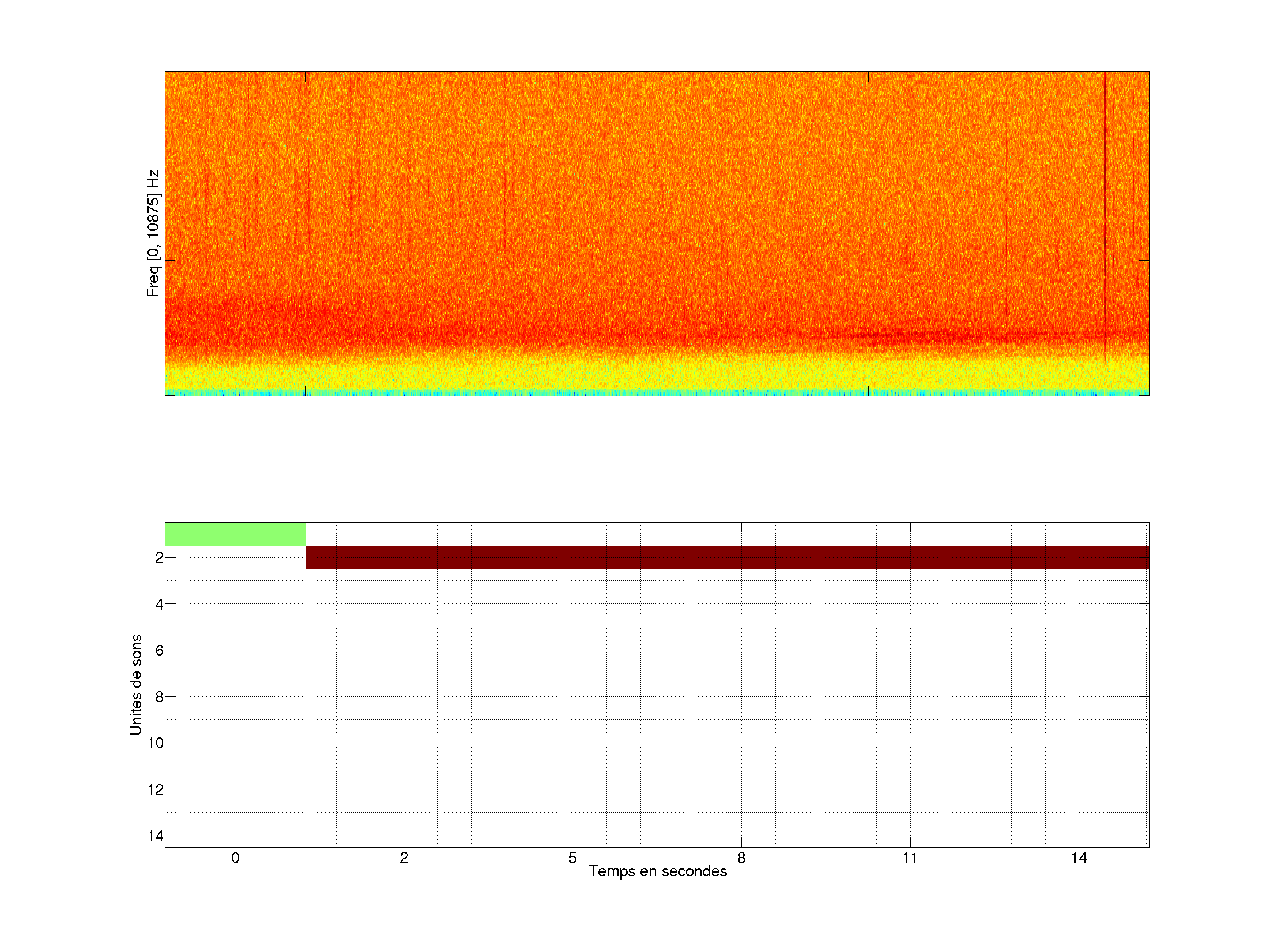Viewport: 1270px width, 952px height.
Task: Click the y-axis tick label 4
Action: [x=159, y=604]
